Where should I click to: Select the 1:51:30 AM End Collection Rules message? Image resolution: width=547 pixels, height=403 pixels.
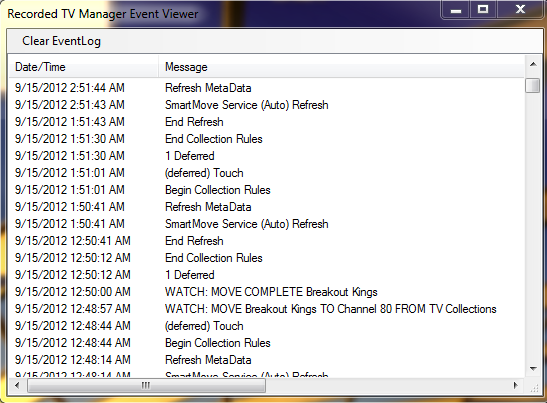(213, 139)
